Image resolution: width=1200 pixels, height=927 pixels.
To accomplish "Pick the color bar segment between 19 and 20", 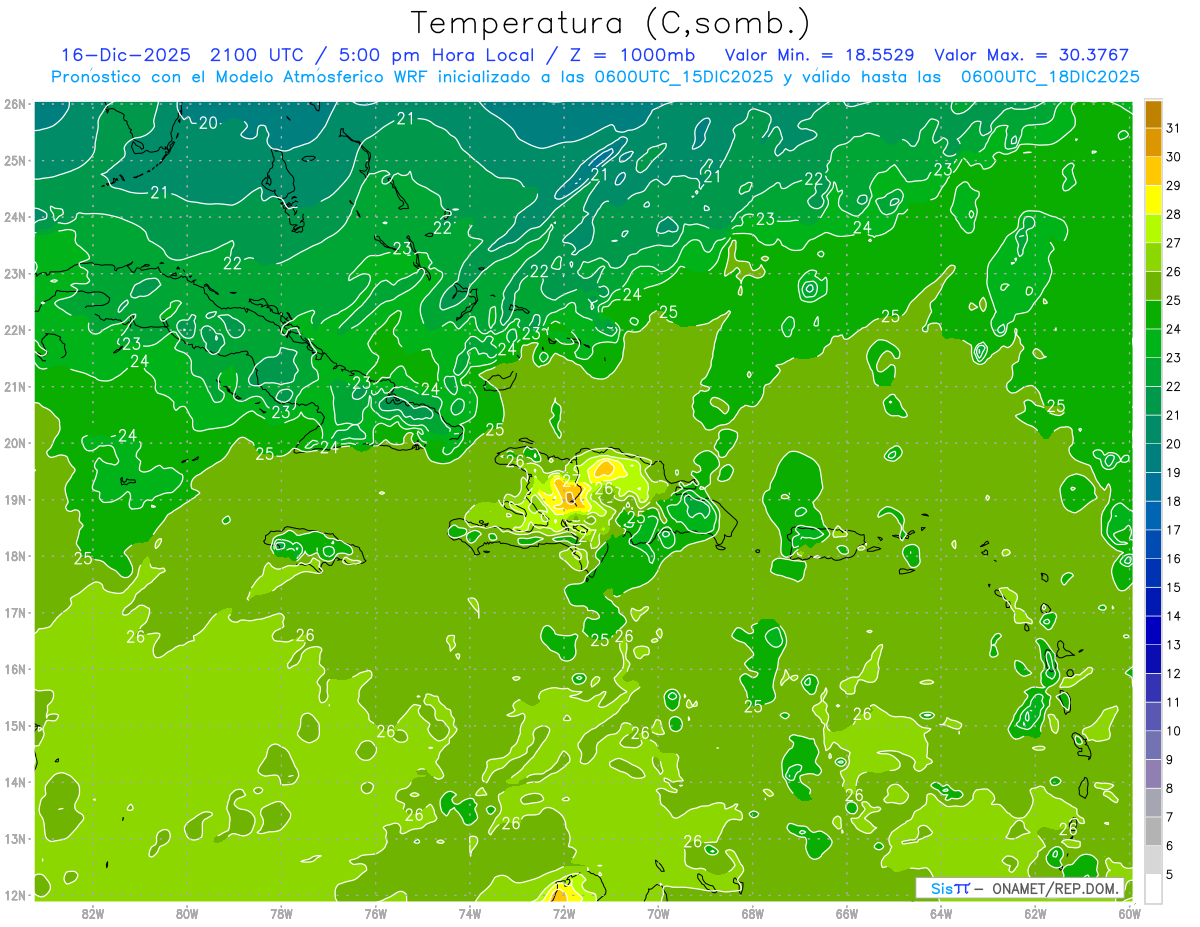I will 1153,458.
